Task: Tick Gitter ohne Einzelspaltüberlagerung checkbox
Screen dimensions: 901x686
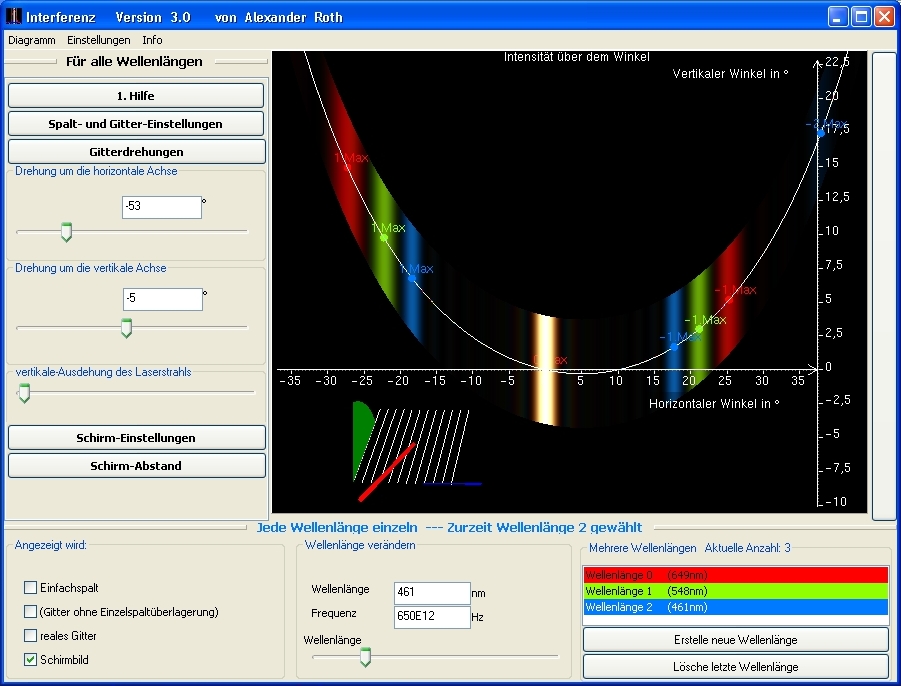Action: pos(30,612)
